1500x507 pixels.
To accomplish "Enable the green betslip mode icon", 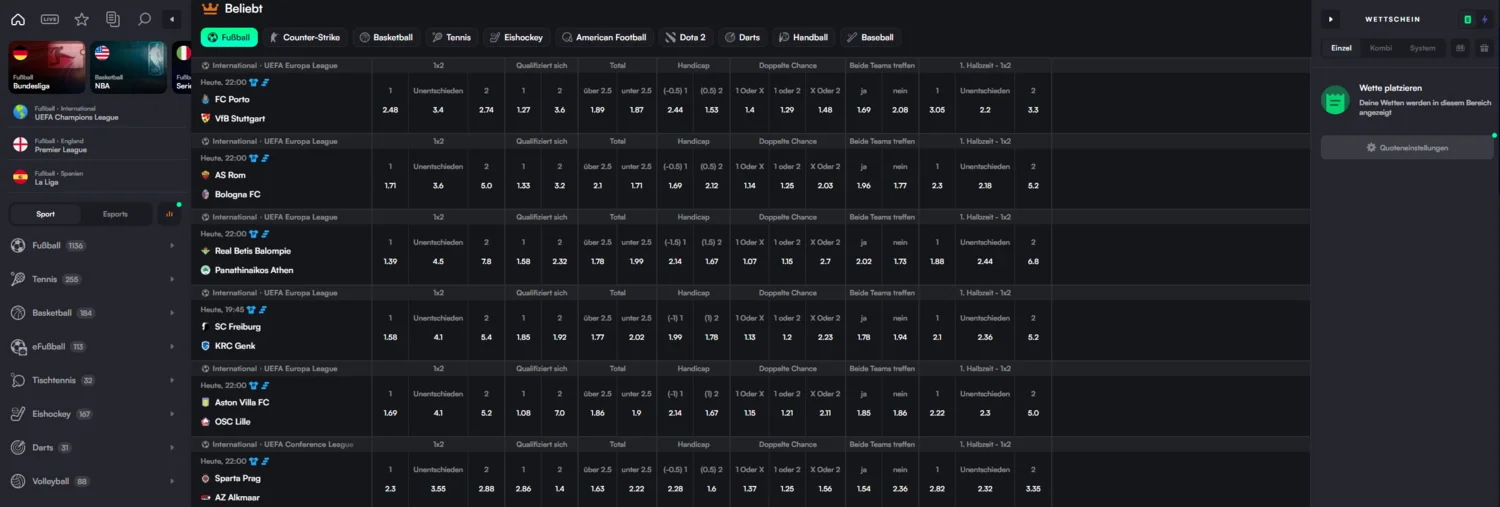I will pyautogui.click(x=1468, y=19).
